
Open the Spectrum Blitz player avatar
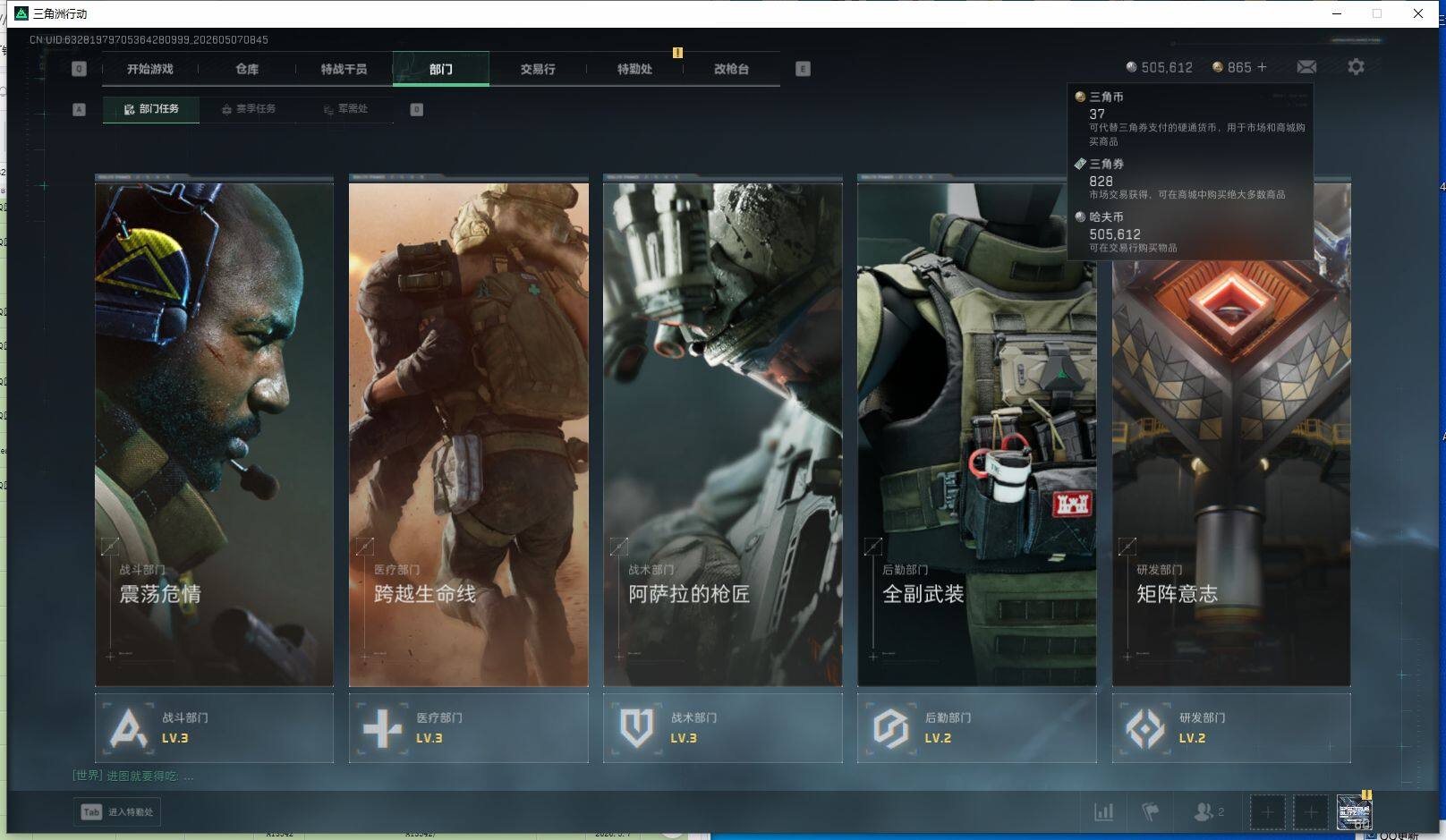(1354, 812)
